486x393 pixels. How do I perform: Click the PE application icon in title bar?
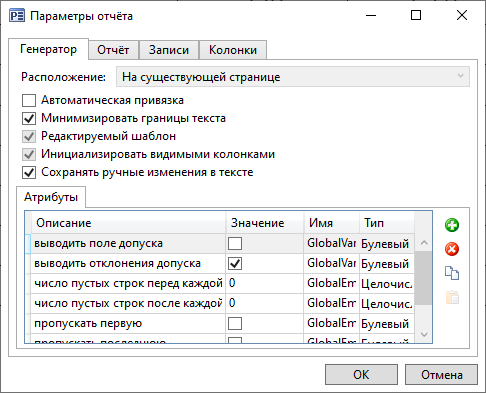17,16
